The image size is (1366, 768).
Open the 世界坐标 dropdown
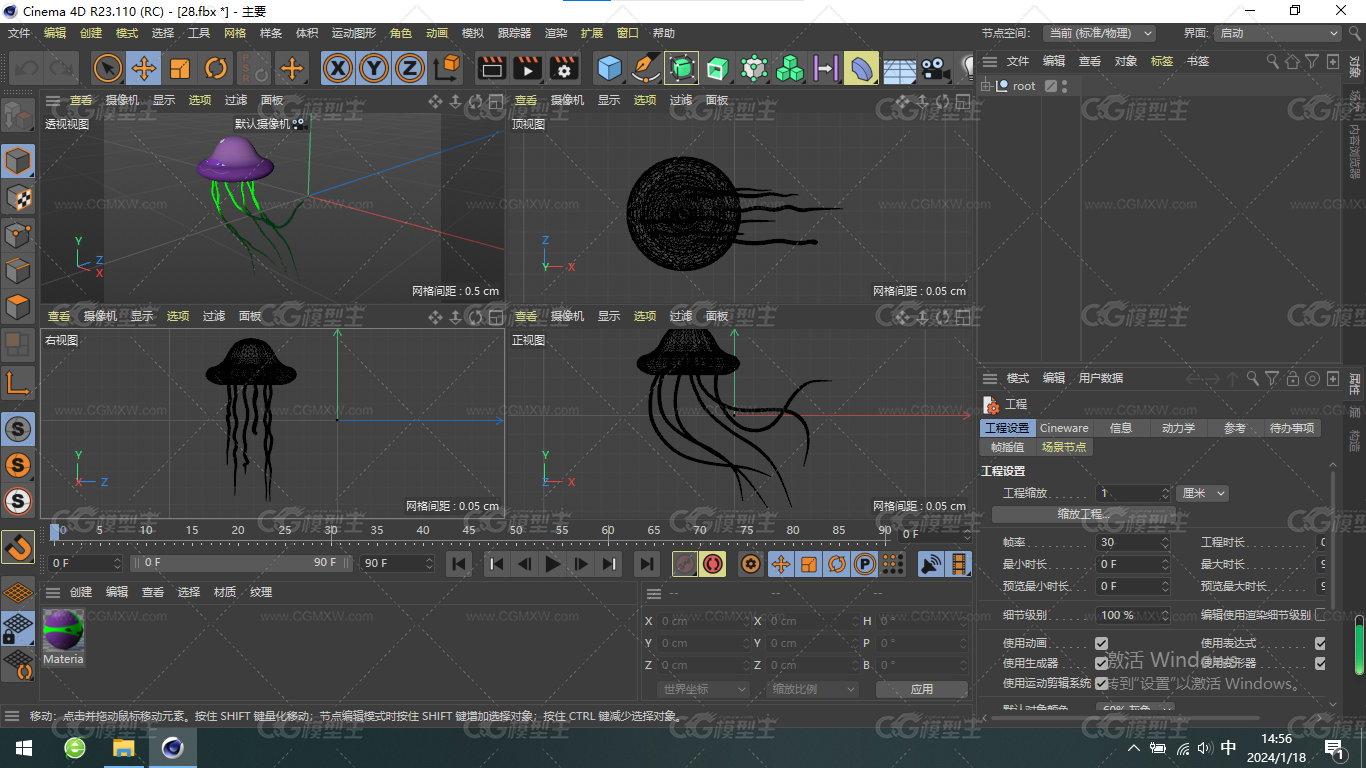(x=704, y=689)
